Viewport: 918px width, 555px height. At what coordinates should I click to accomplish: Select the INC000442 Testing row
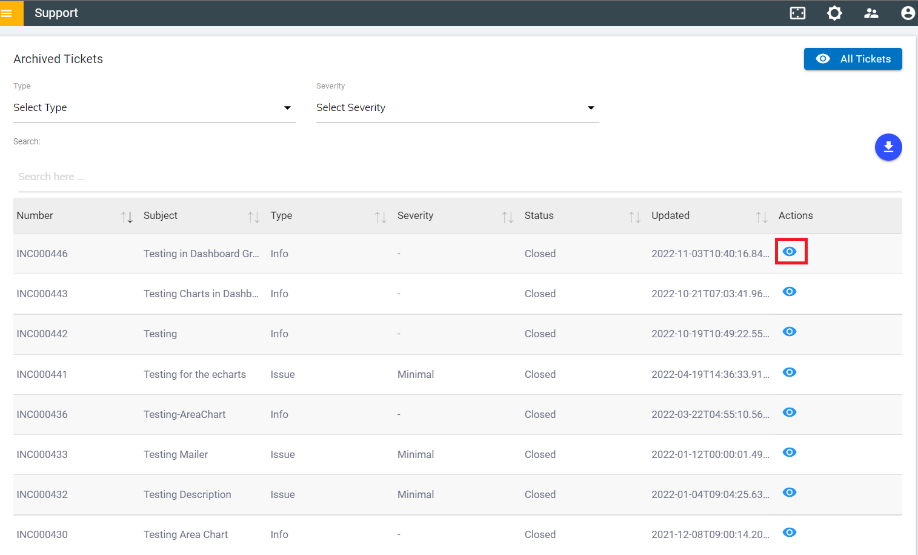click(160, 334)
